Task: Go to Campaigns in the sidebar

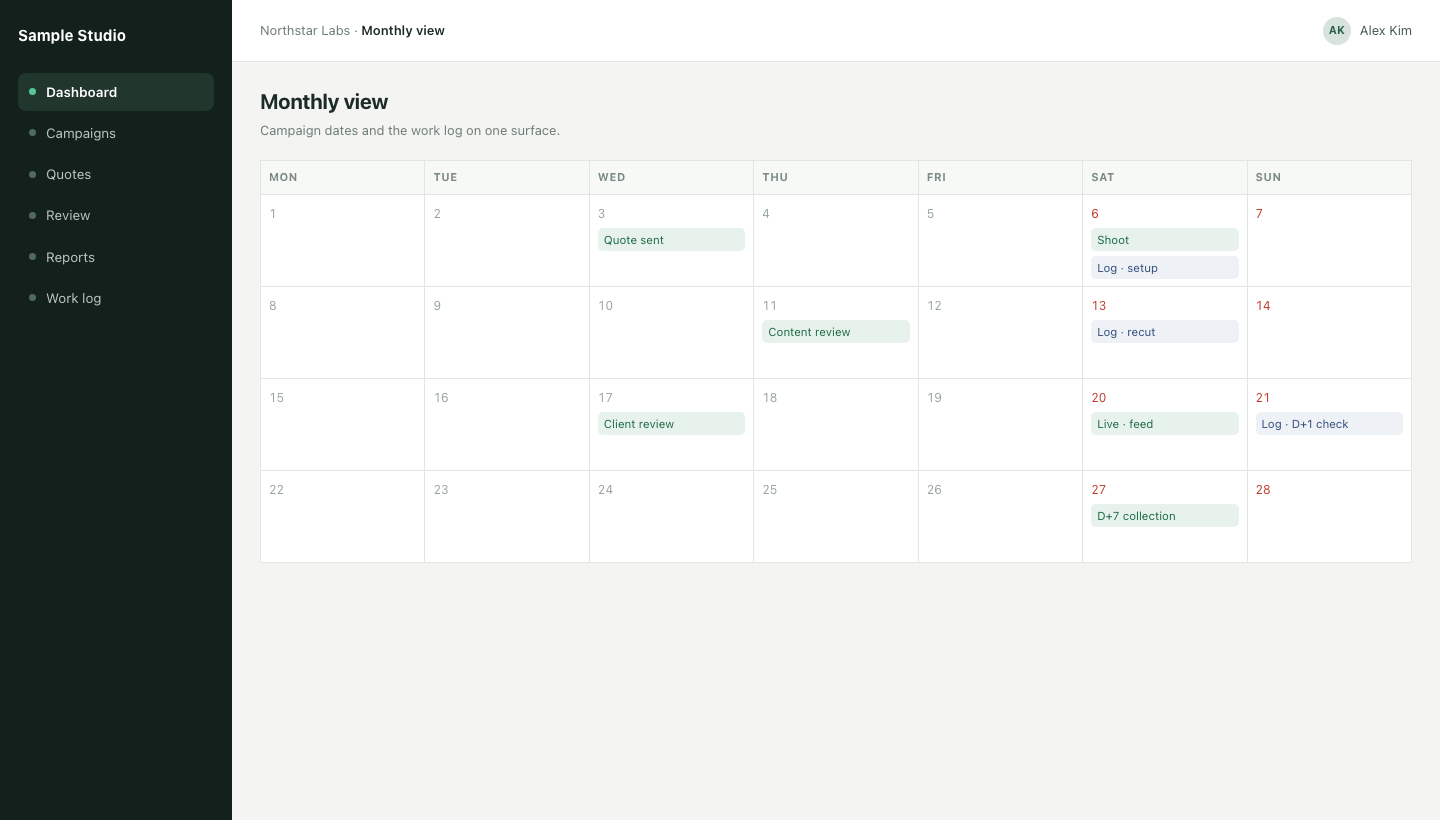Action: pos(116,133)
